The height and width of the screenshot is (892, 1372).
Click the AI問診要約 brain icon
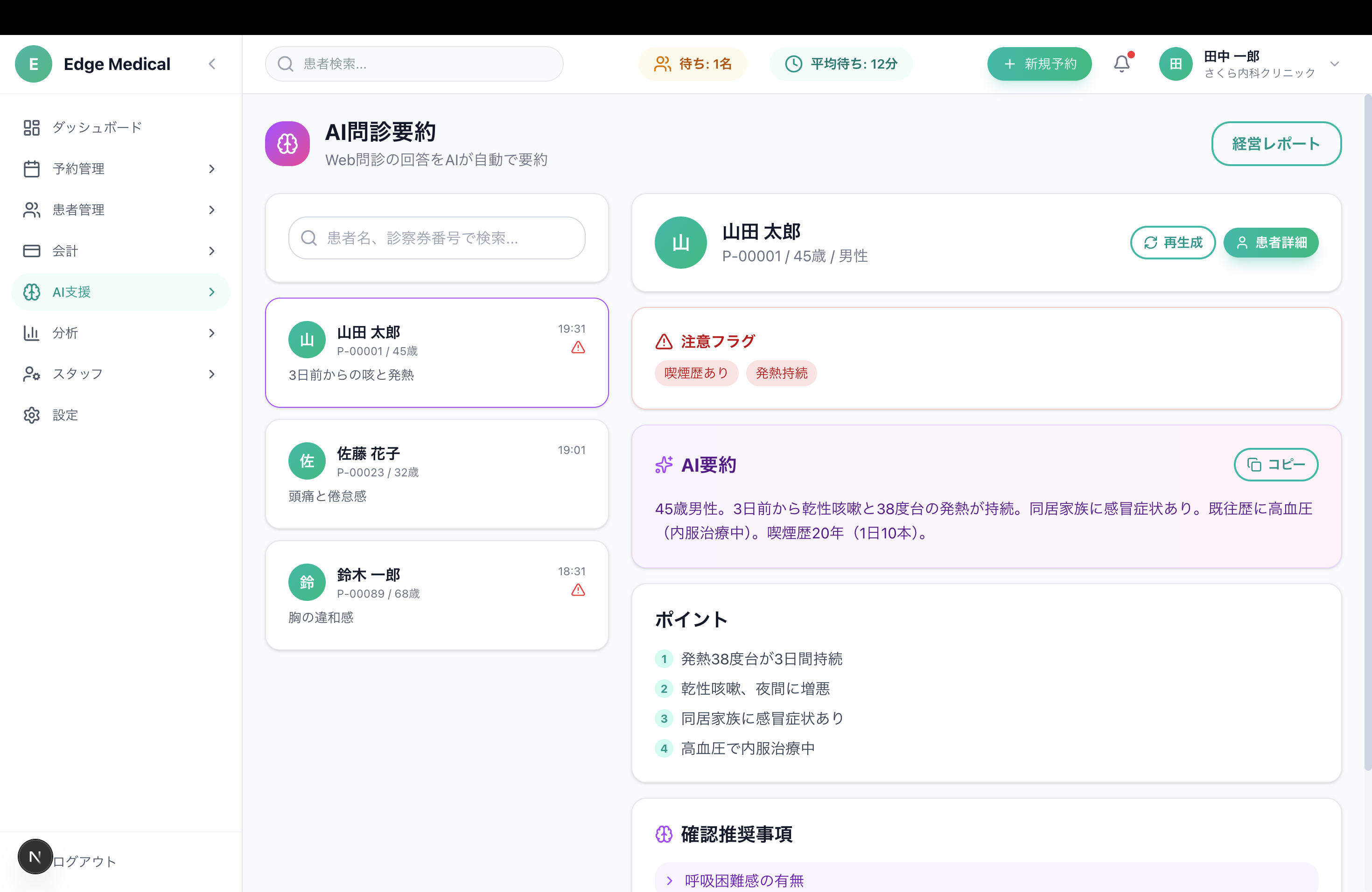[287, 144]
